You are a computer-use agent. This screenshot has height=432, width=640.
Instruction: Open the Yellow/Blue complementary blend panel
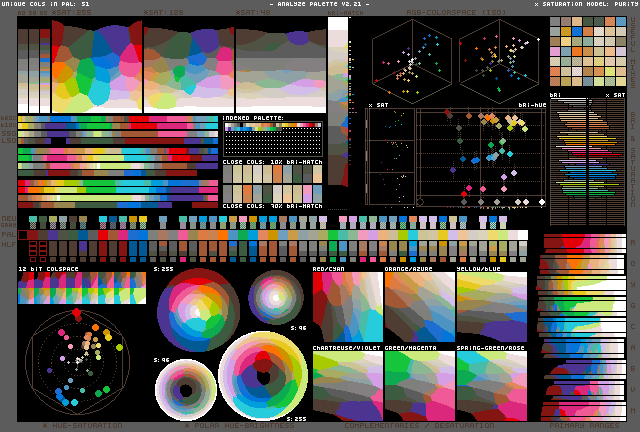491,308
